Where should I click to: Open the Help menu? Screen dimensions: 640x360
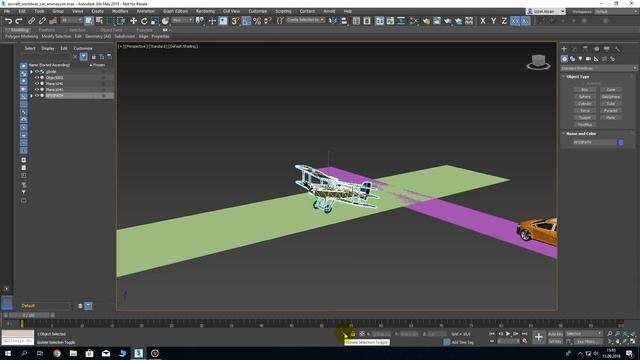pyautogui.click(x=348, y=11)
